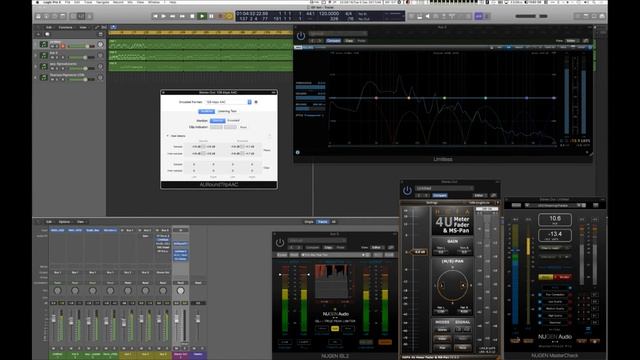This screenshot has height=360, width=640.
Task: Click the first track's instrument icon
Action: [x=44, y=44]
